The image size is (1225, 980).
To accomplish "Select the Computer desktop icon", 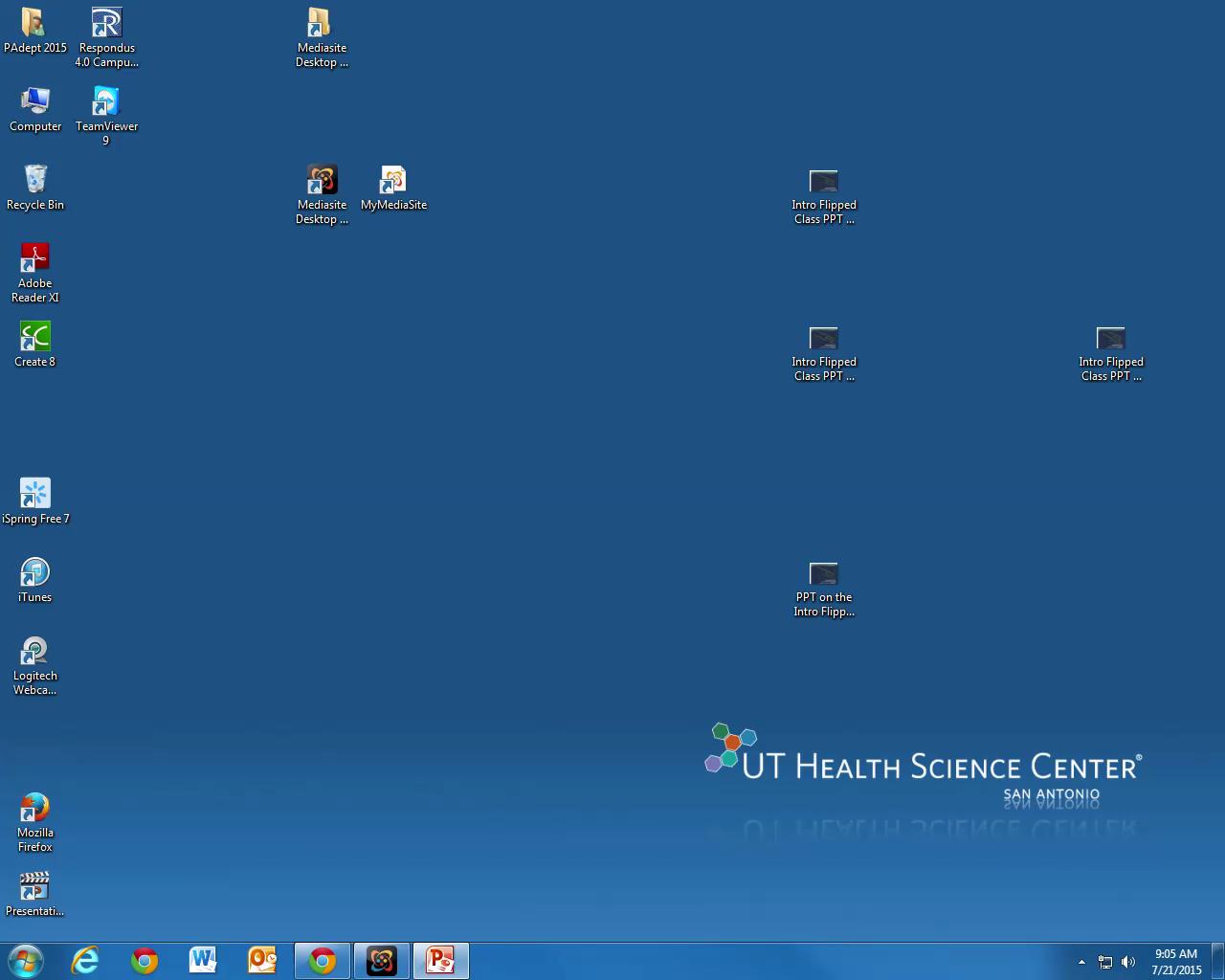I will [35, 102].
